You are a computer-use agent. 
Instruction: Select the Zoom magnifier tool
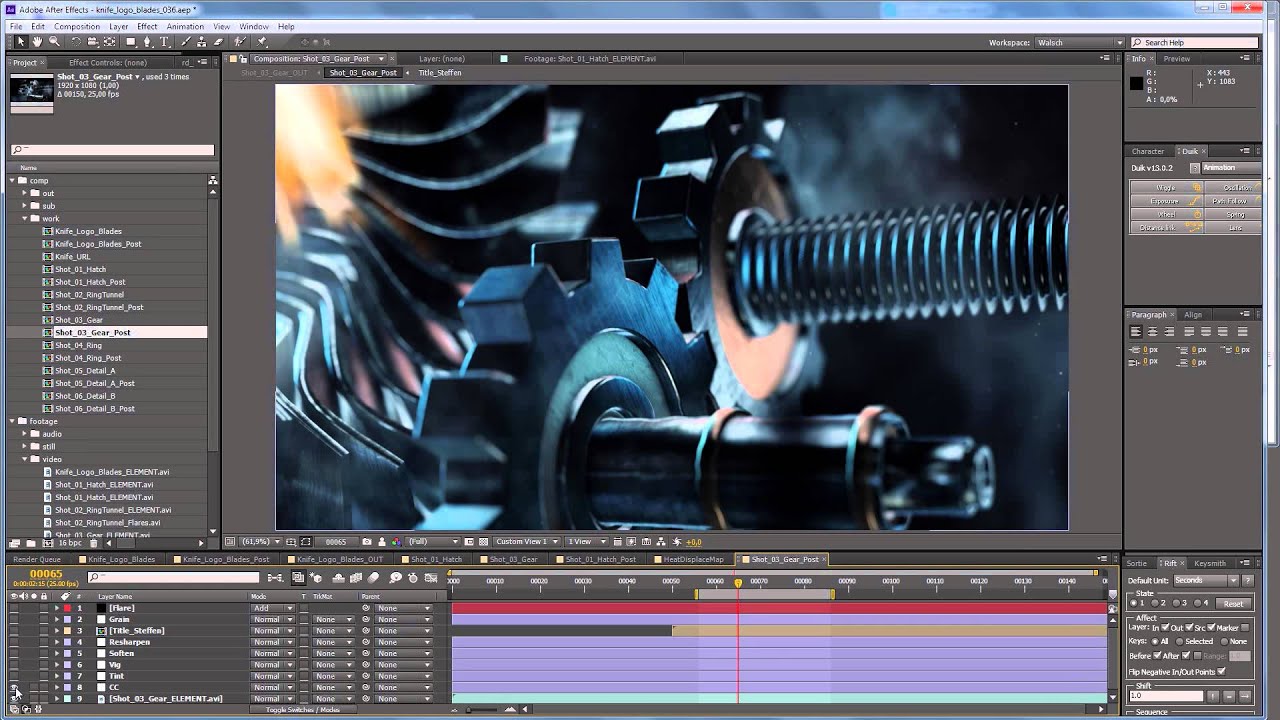coord(54,42)
